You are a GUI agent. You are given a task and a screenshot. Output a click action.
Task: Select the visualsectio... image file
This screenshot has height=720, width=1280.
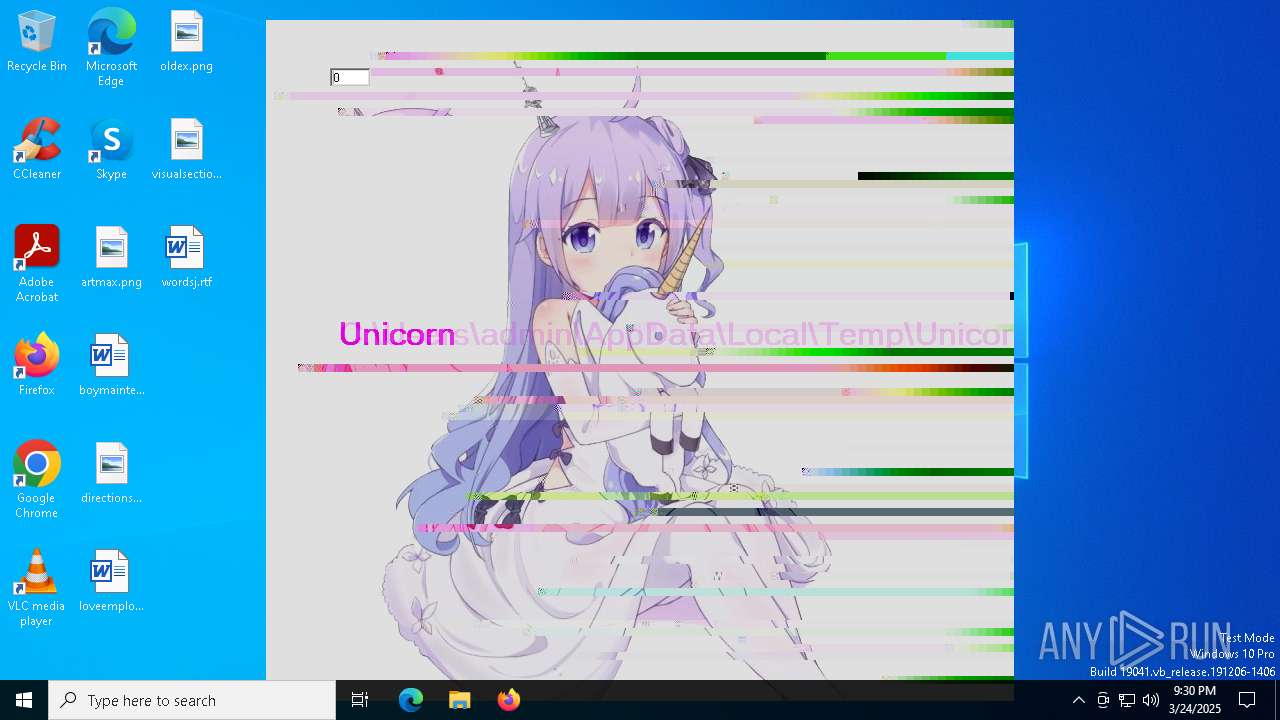point(186,150)
